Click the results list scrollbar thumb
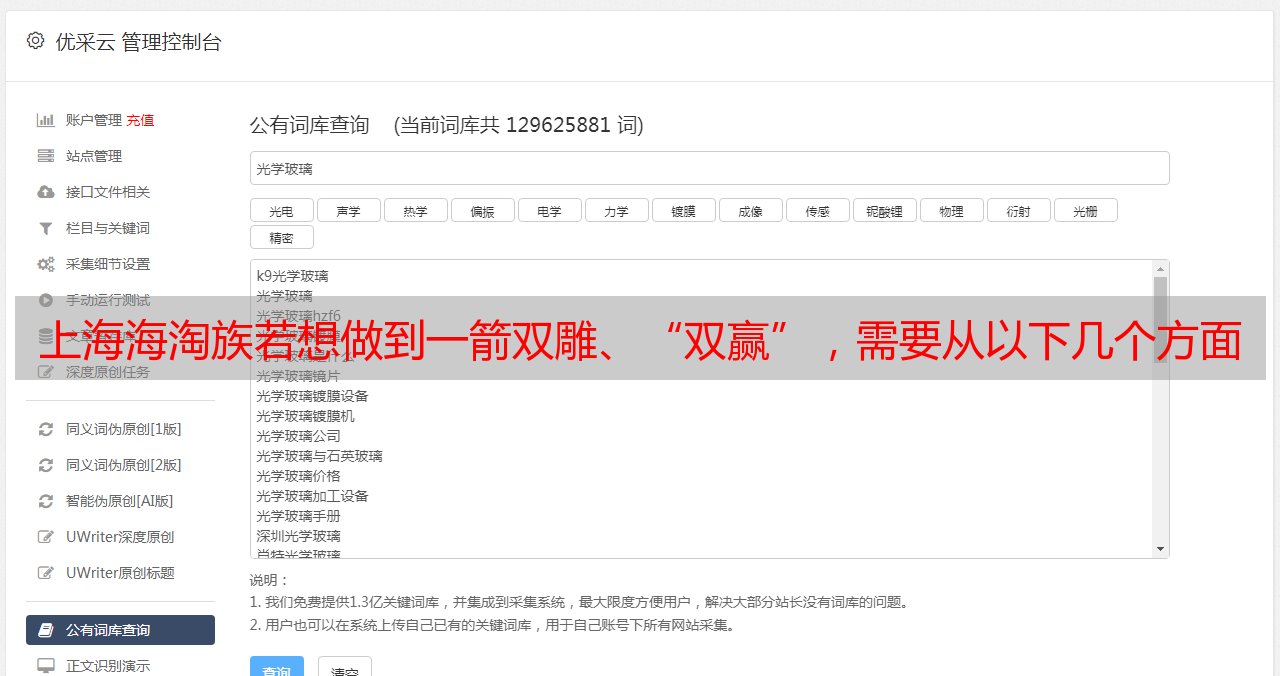Viewport: 1280px width, 676px height. click(x=1160, y=320)
